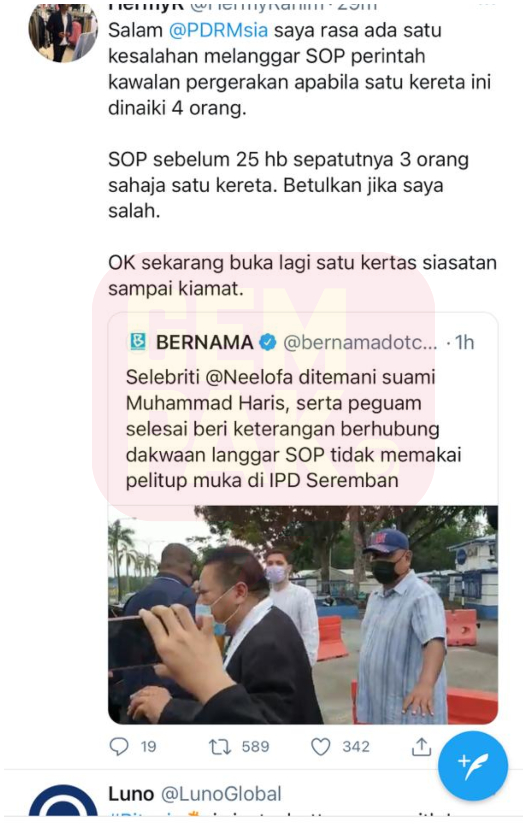View the 589 retweets count

(255, 747)
